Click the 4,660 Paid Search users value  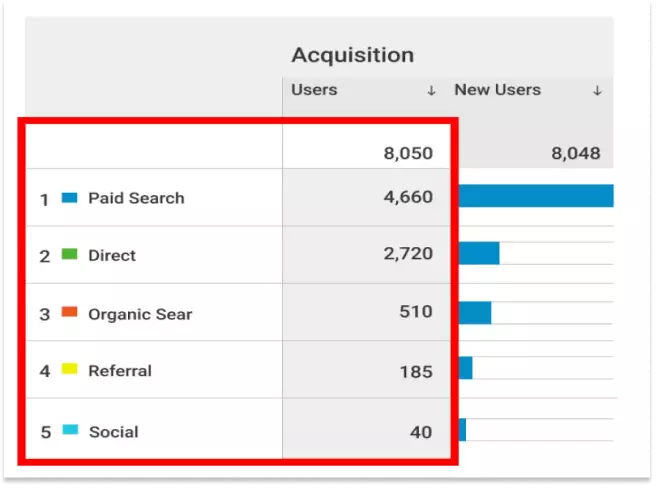tap(408, 197)
